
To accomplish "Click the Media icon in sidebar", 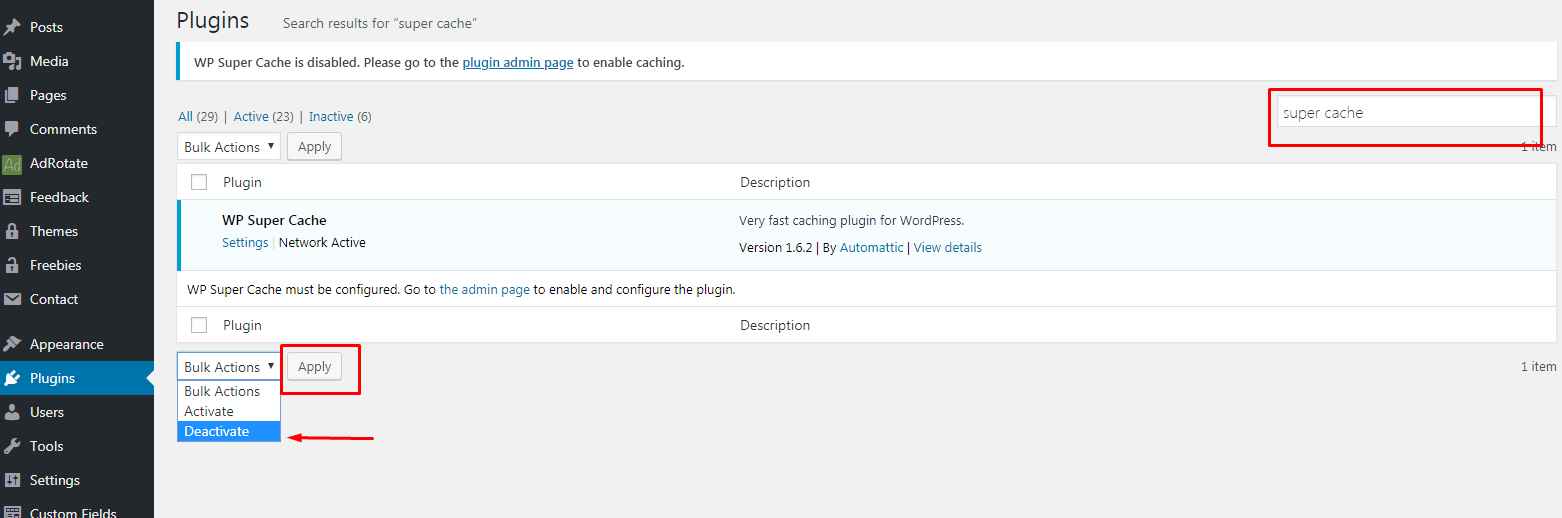I will pos(12,61).
